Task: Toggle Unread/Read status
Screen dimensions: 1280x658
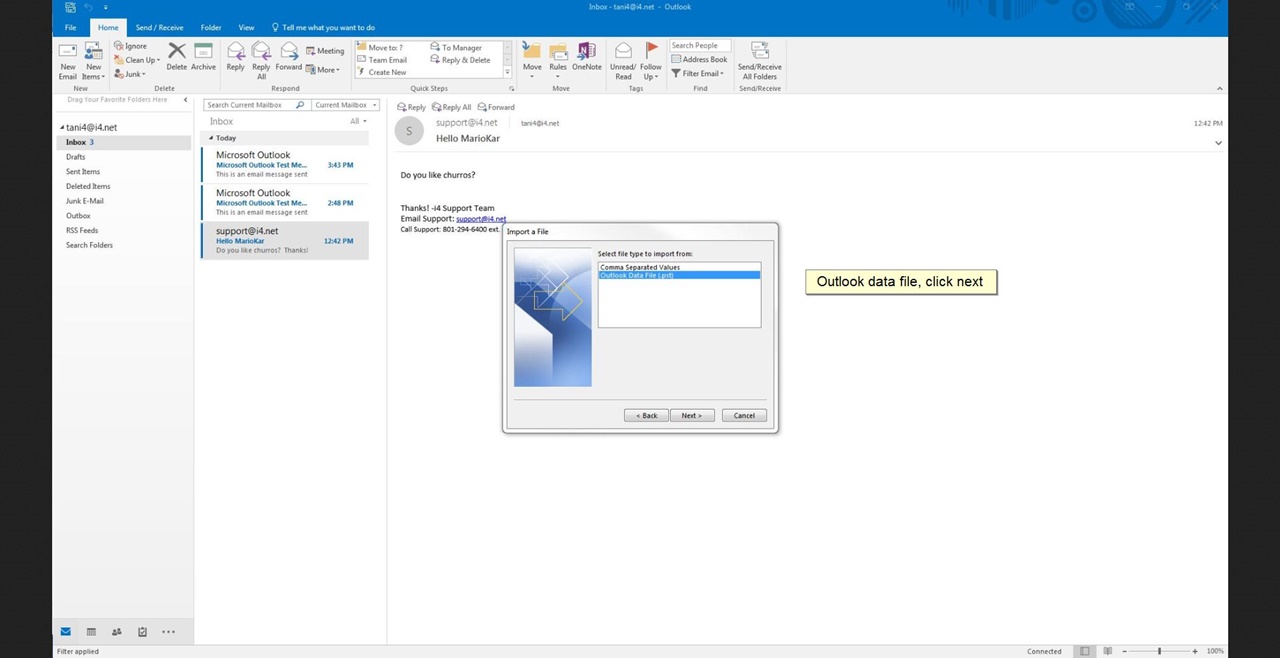Action: pos(623,61)
